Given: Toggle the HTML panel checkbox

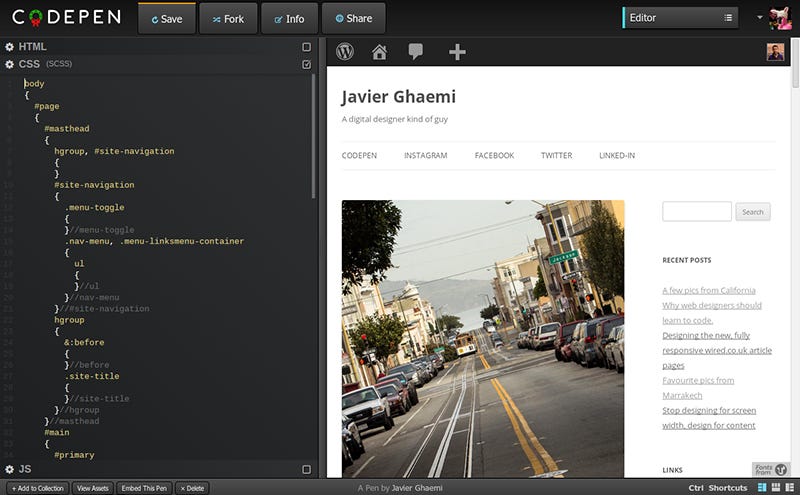Looking at the screenshot, I should (306, 47).
